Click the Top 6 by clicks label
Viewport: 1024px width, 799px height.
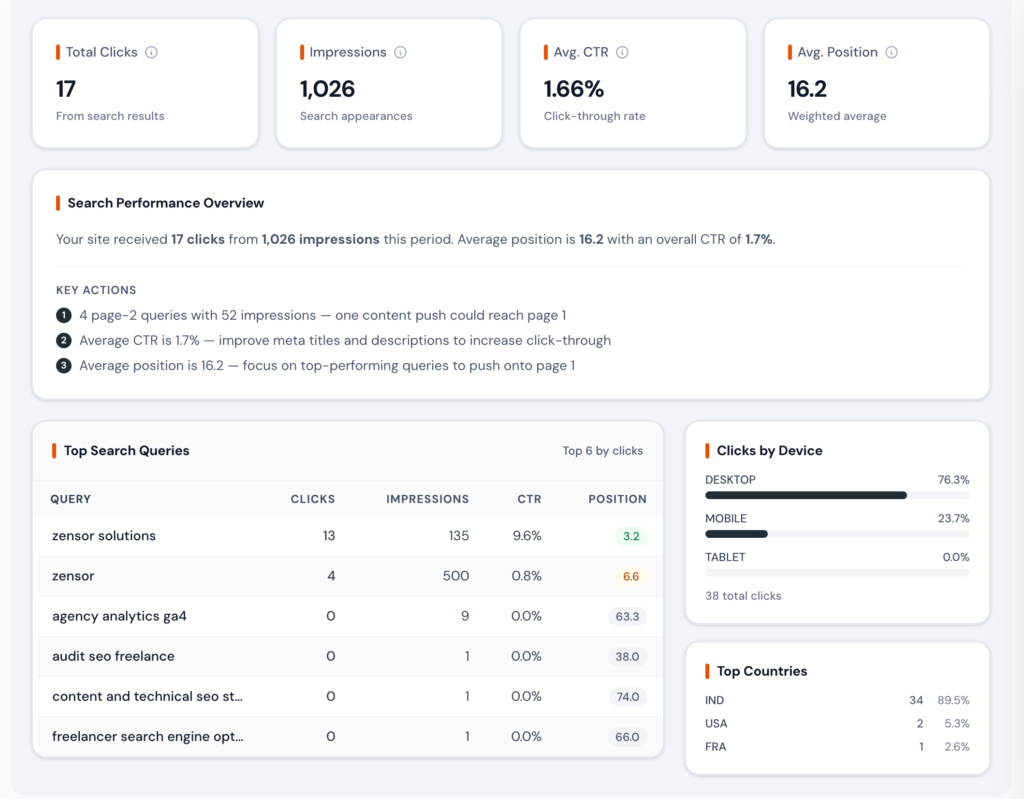point(603,451)
